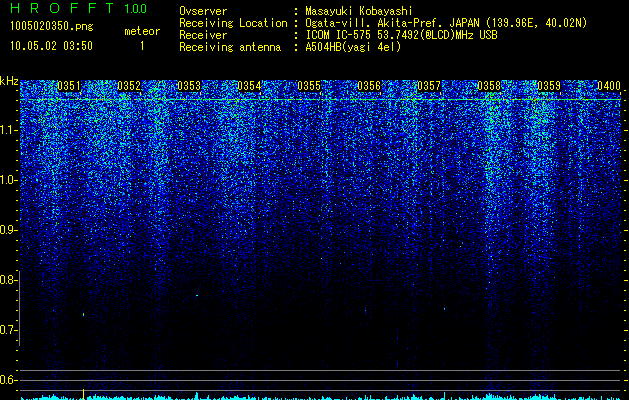The width and height of the screenshot is (629, 400).
Task: Click the 0356 time marker
Action: click(369, 86)
